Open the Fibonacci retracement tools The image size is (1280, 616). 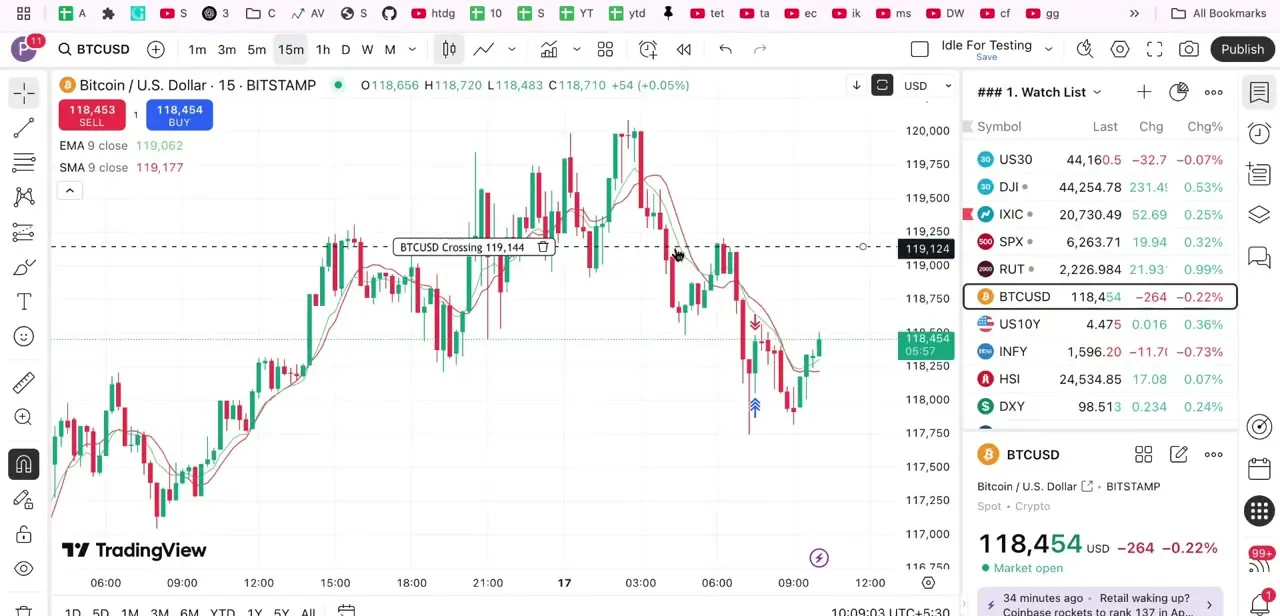click(24, 162)
